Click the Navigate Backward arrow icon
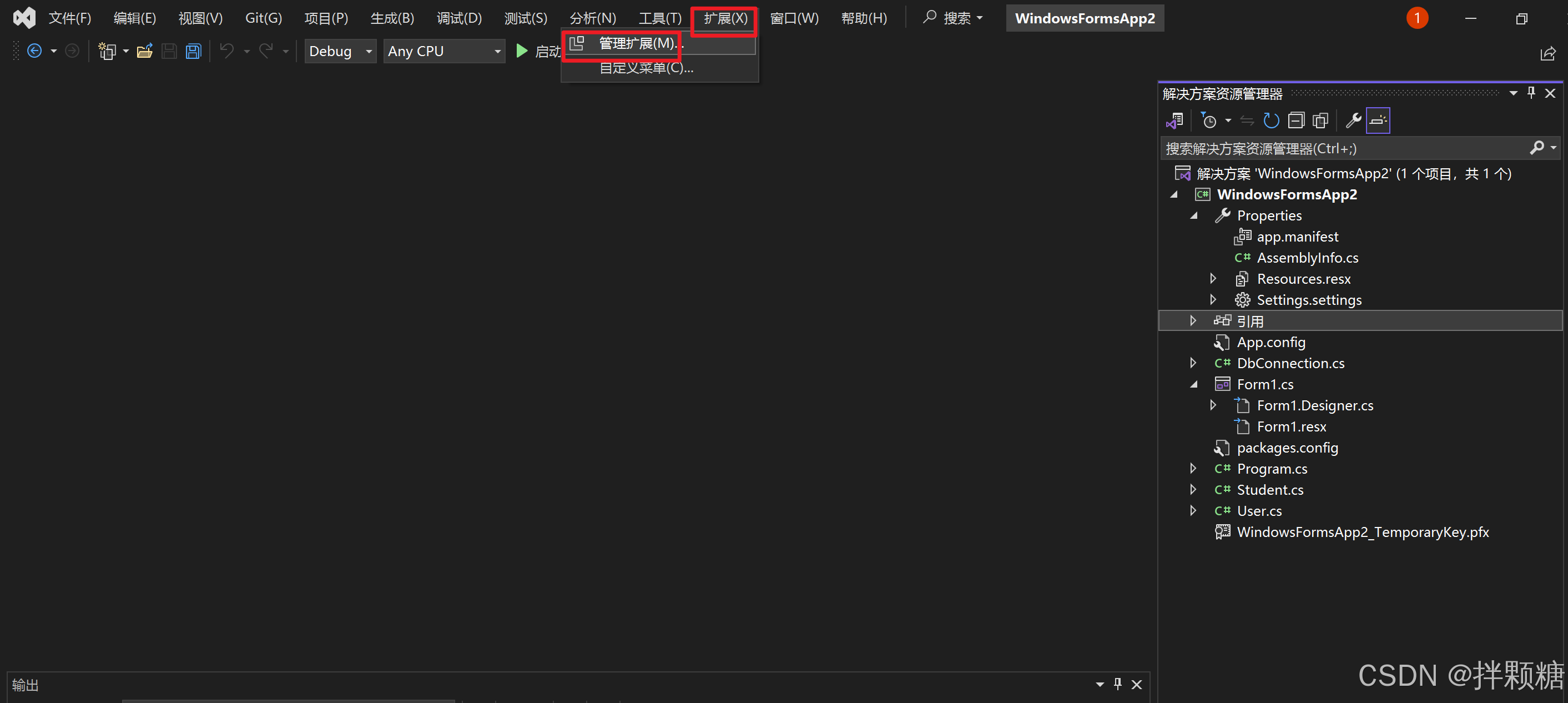The height and width of the screenshot is (703, 1568). 35,51
